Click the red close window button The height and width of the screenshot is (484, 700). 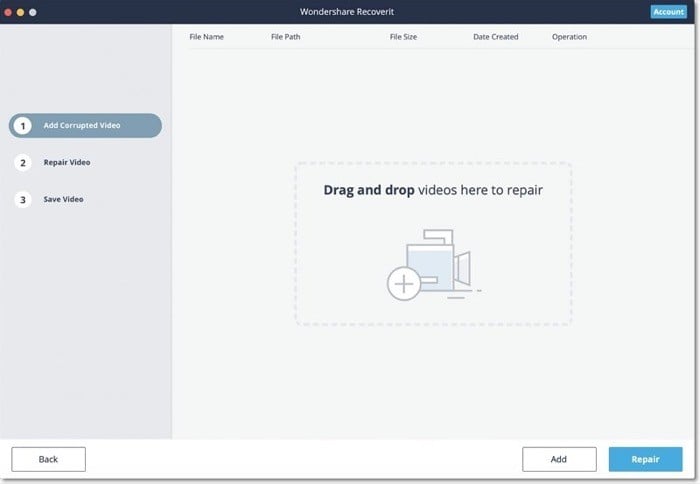[8, 12]
